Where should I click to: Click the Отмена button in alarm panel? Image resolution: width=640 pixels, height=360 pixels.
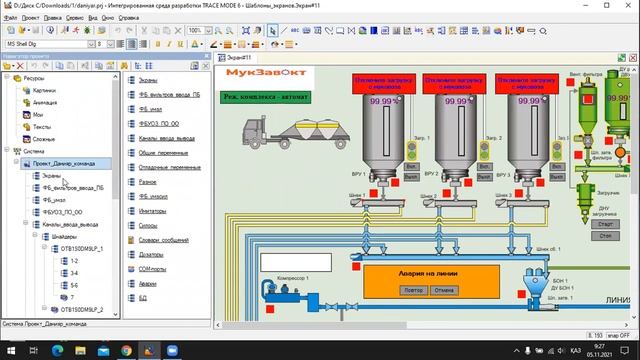pyautogui.click(x=444, y=290)
